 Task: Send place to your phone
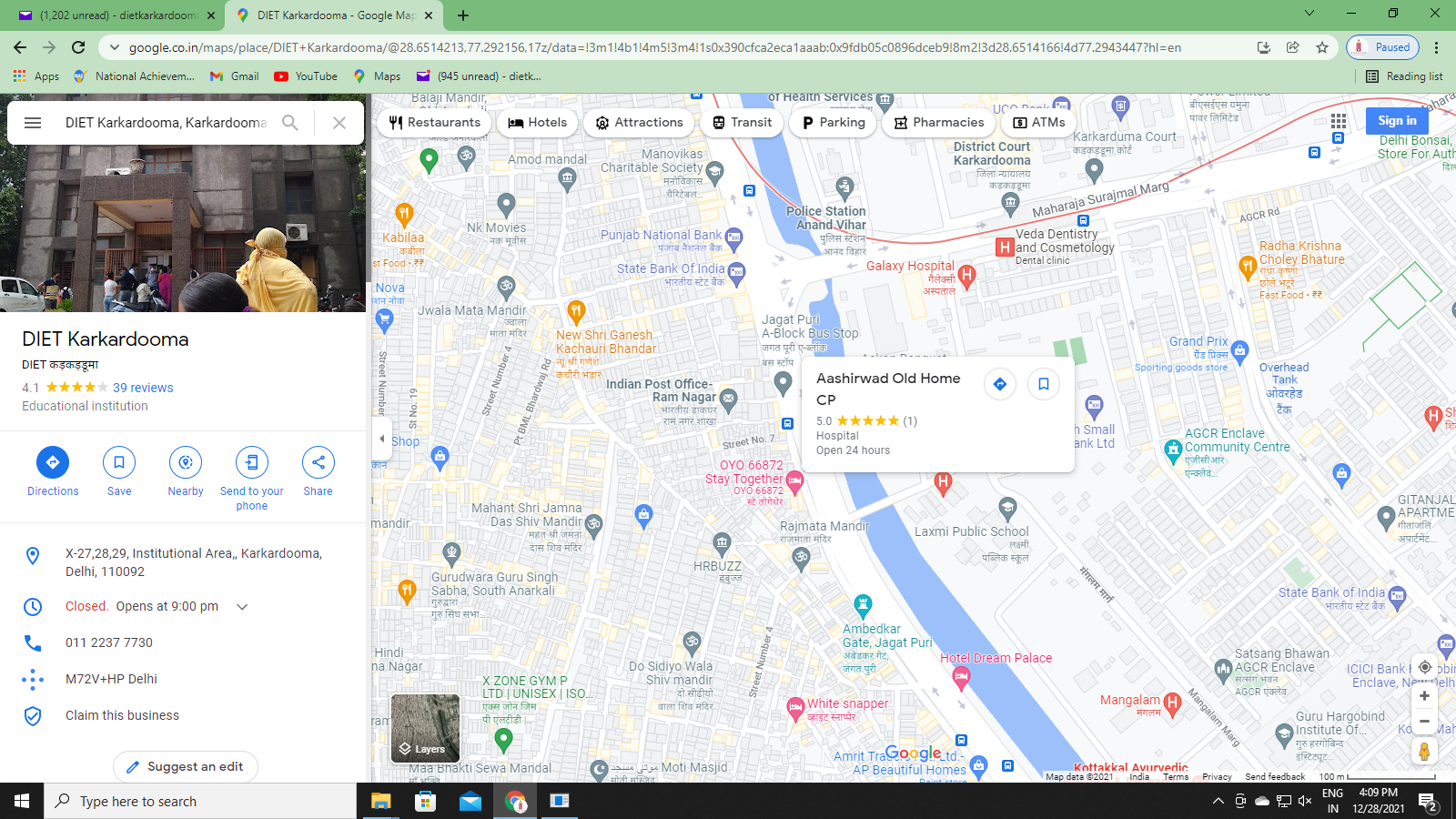pos(252,479)
